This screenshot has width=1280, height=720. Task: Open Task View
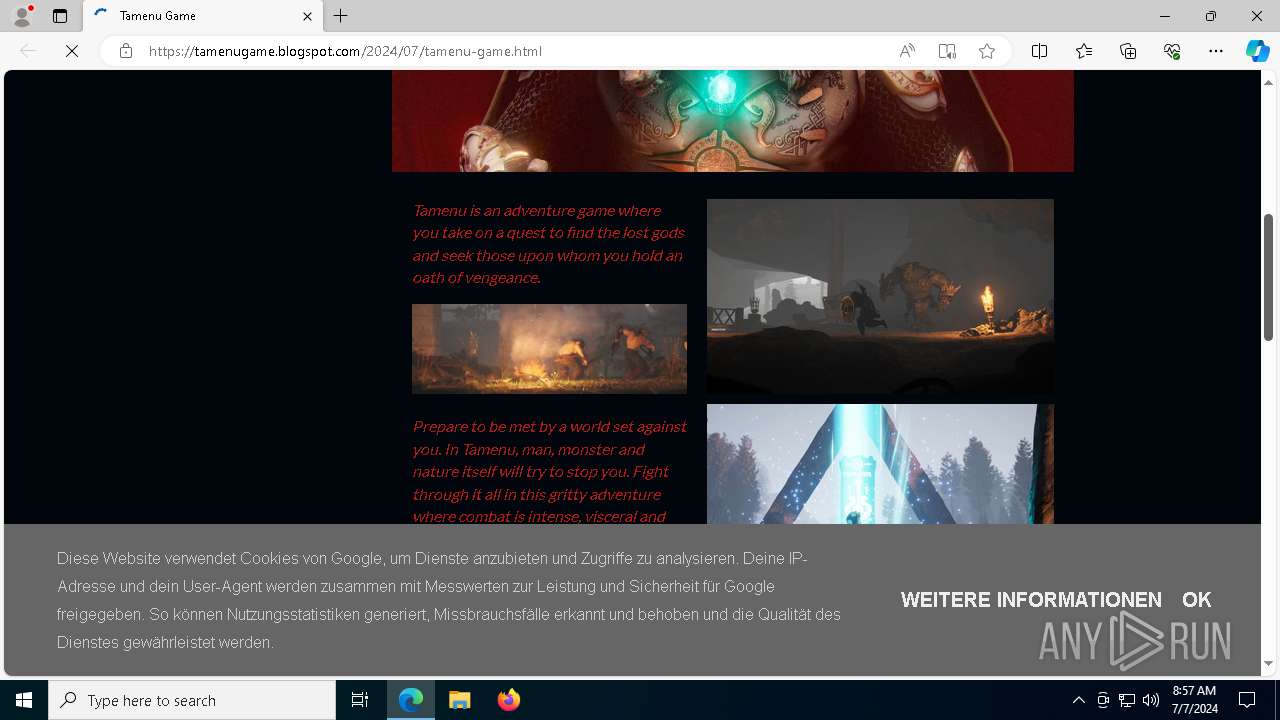pos(360,700)
